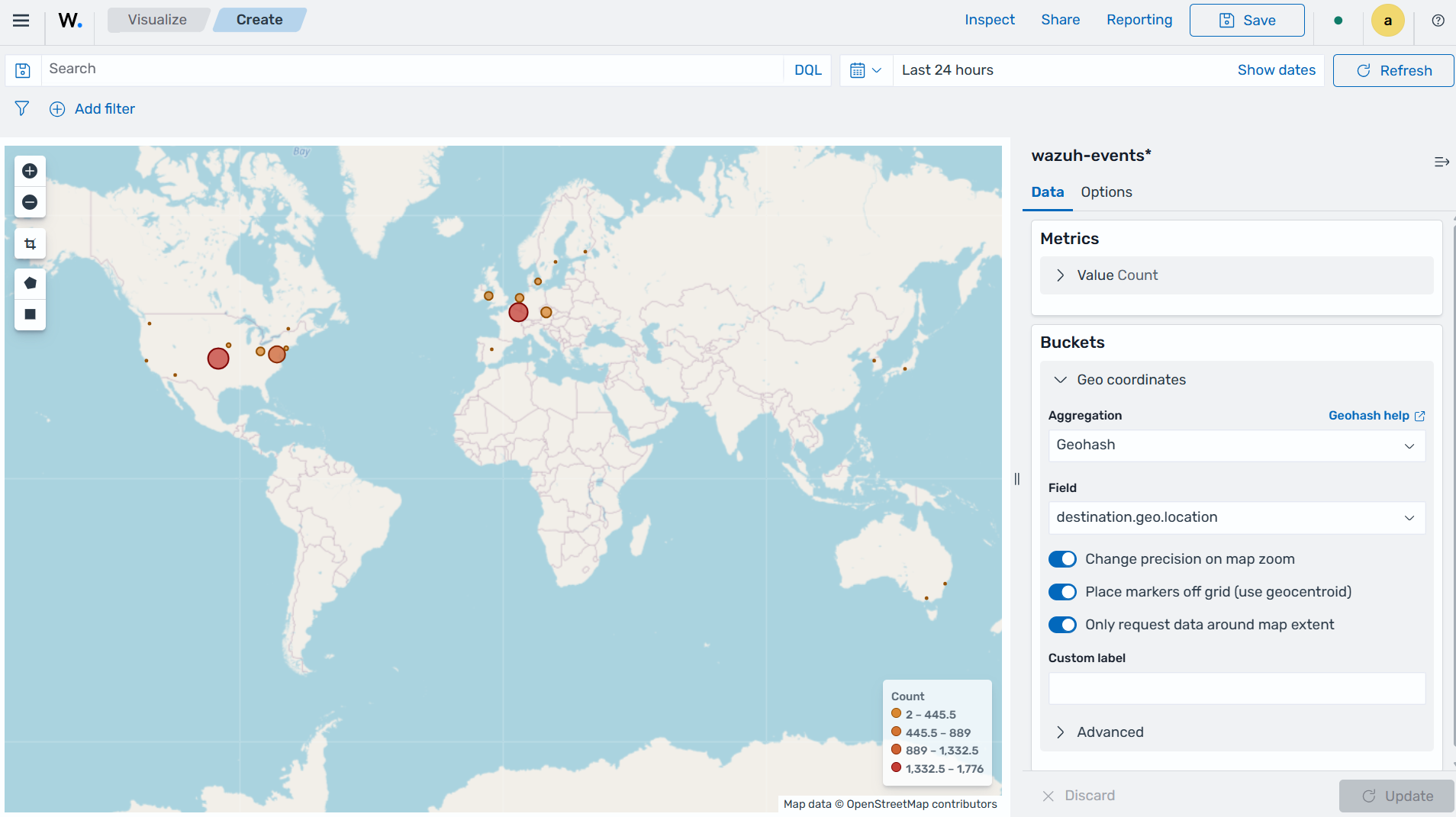Viewport: 1456px width, 817px height.
Task: Open the calendar quick date menu
Action: [x=866, y=70]
